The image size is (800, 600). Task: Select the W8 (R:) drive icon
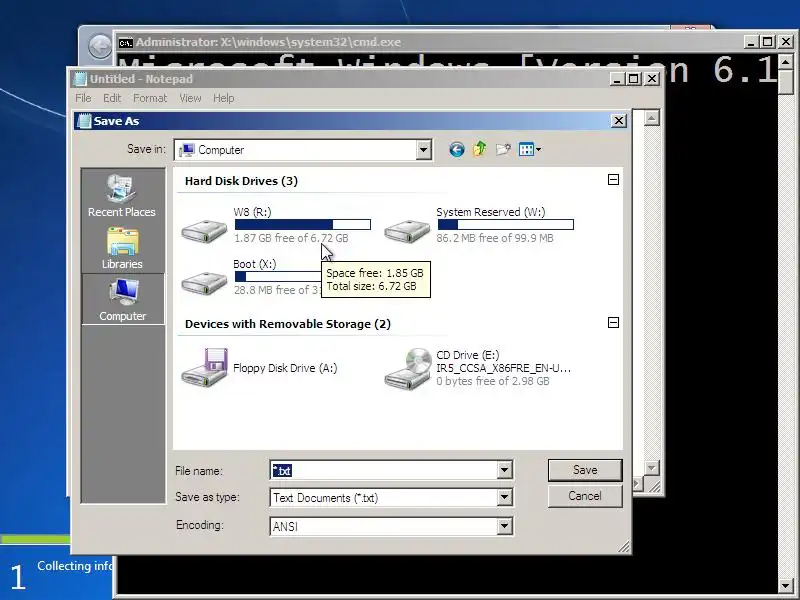(204, 231)
